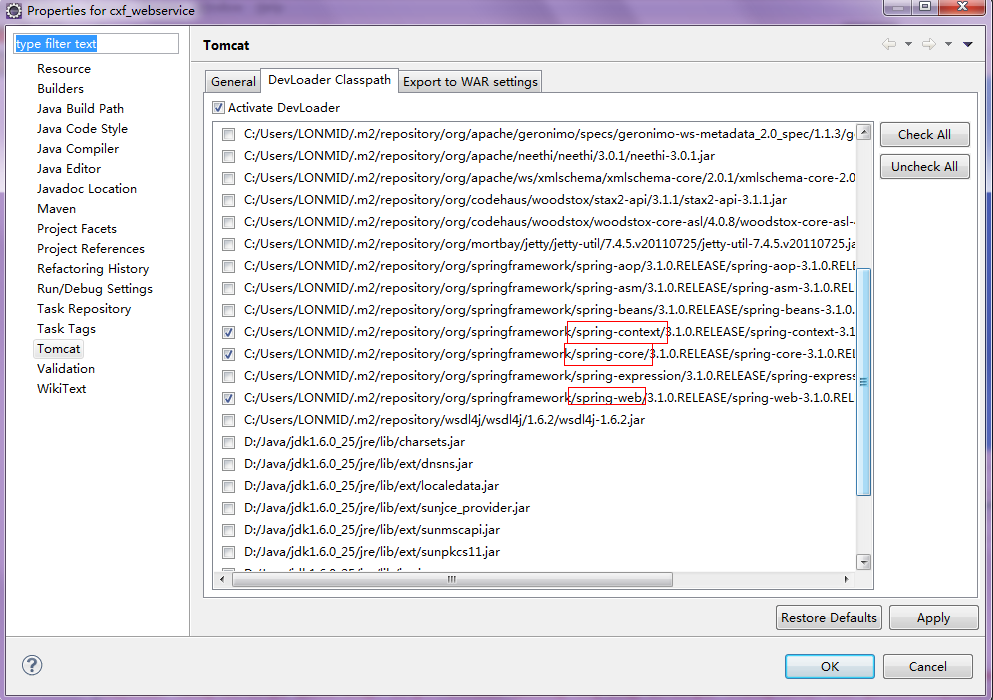Check the neethi-3.0.1.jar checkbox

[x=229, y=156]
